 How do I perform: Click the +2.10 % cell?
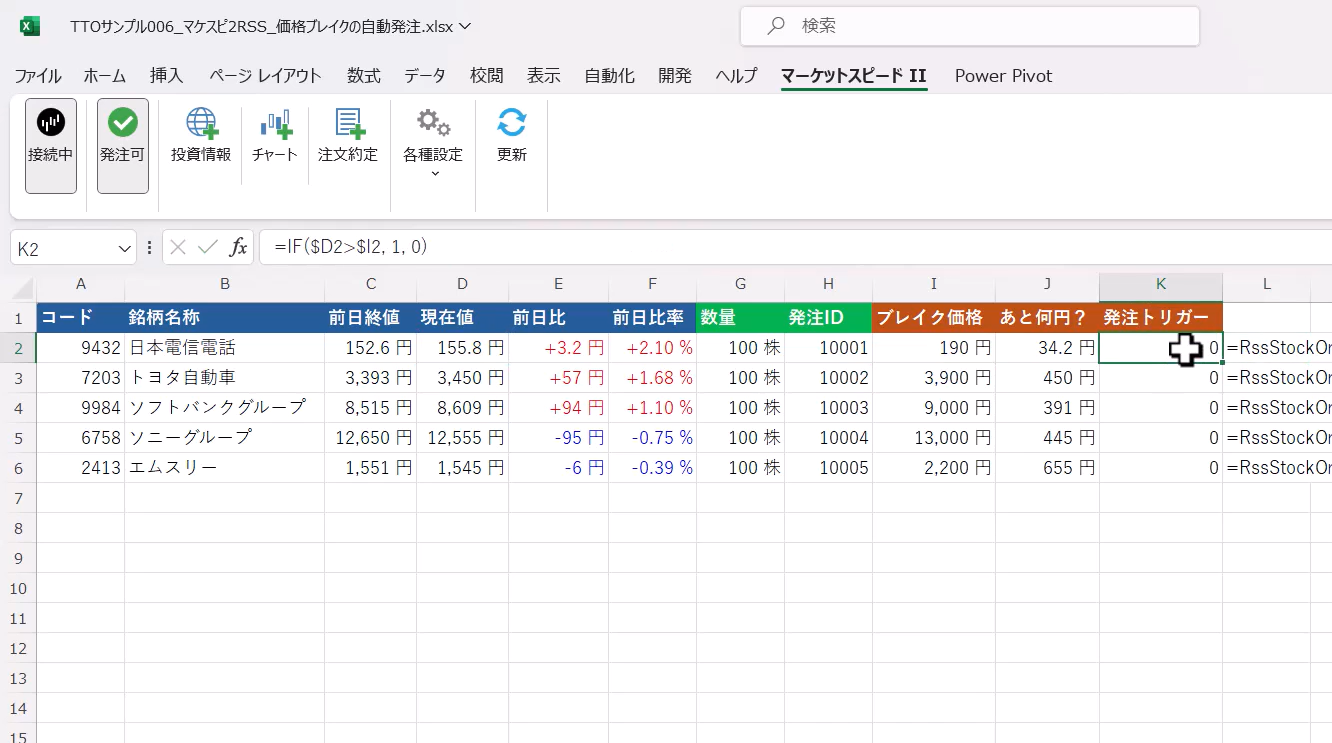click(x=652, y=348)
